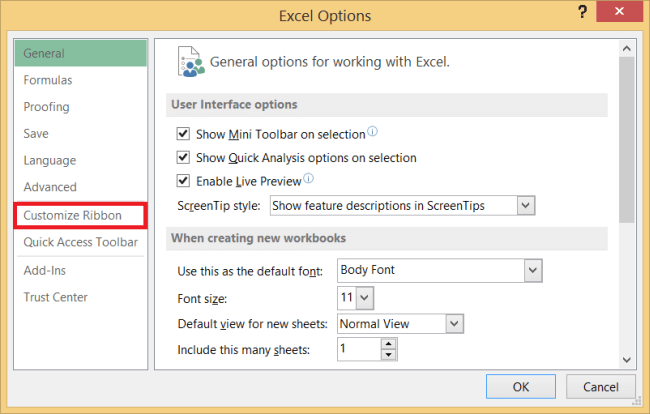The image size is (650, 414).
Task: Click the OK button
Action: [521, 385]
